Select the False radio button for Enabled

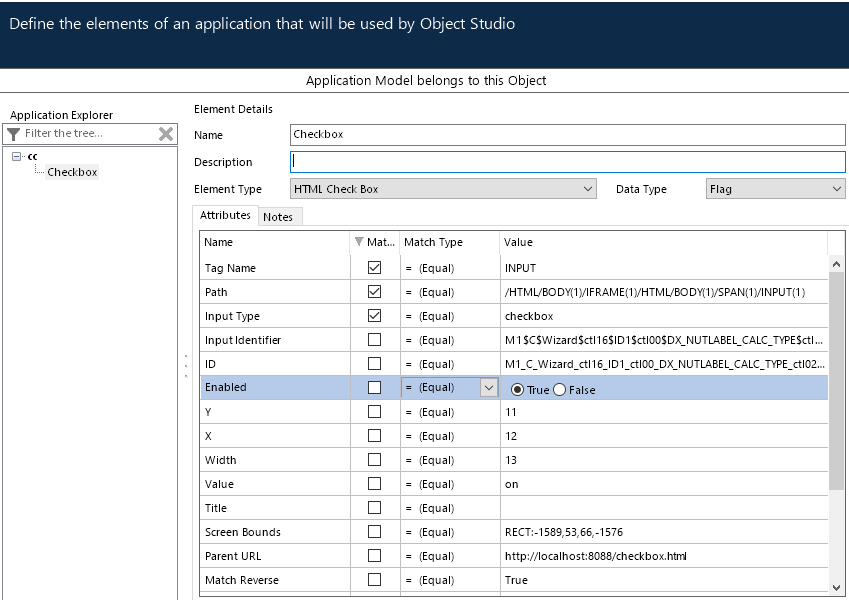click(559, 389)
